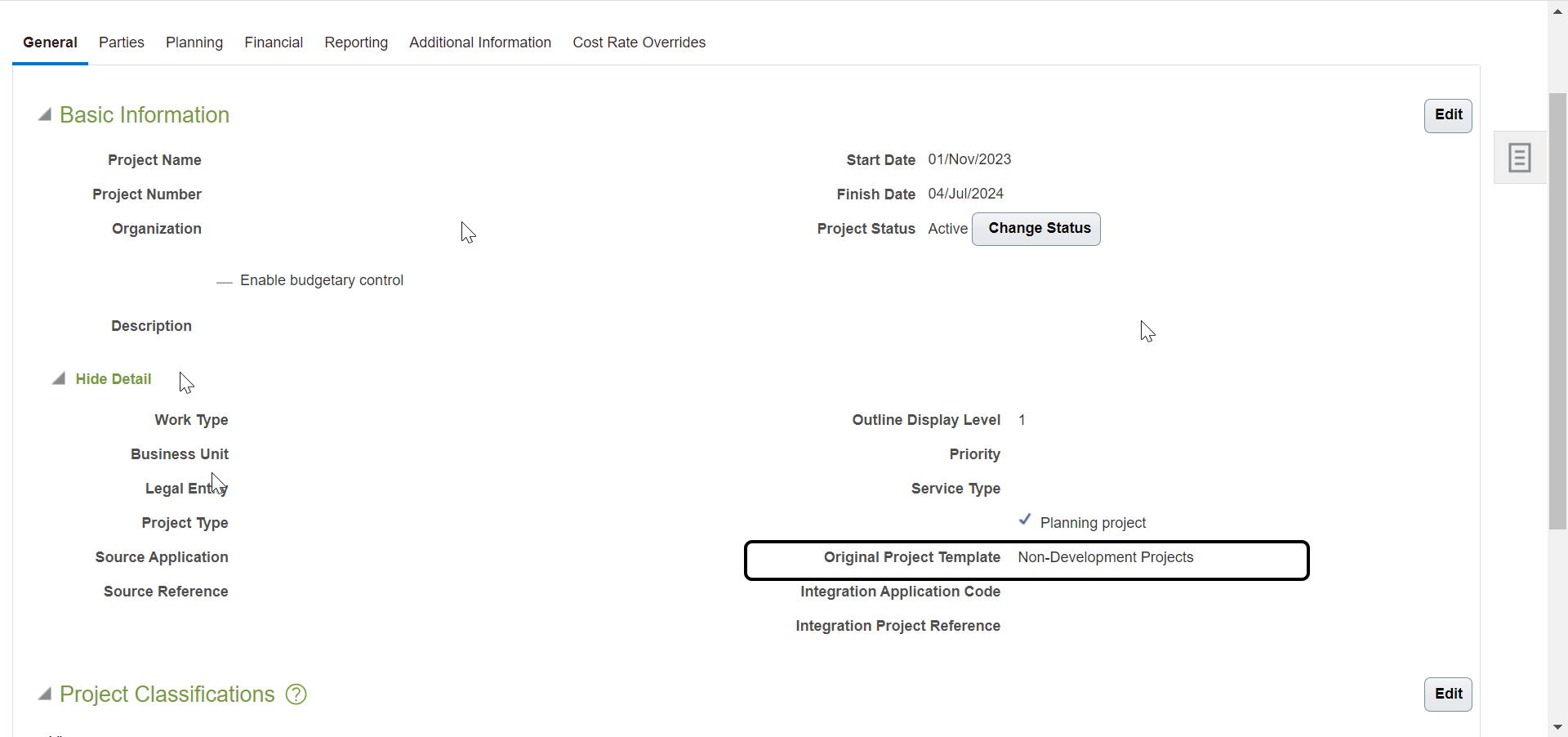Viewport: 1568px width, 737px height.
Task: Open the Additional Information tab
Action: click(480, 42)
